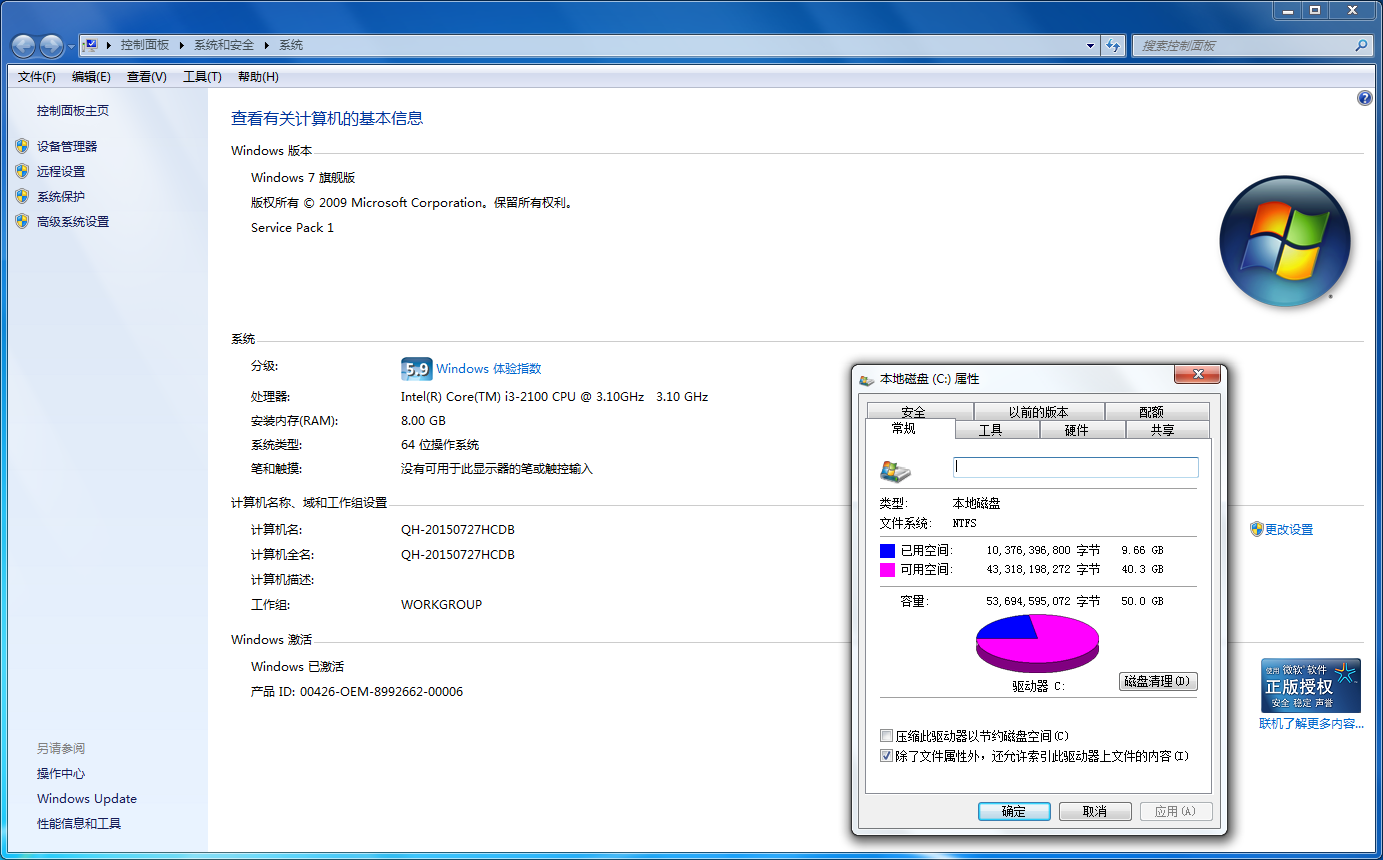Image resolution: width=1383 pixels, height=860 pixels.
Task: Open the 文件(F) menu
Action: (x=37, y=77)
